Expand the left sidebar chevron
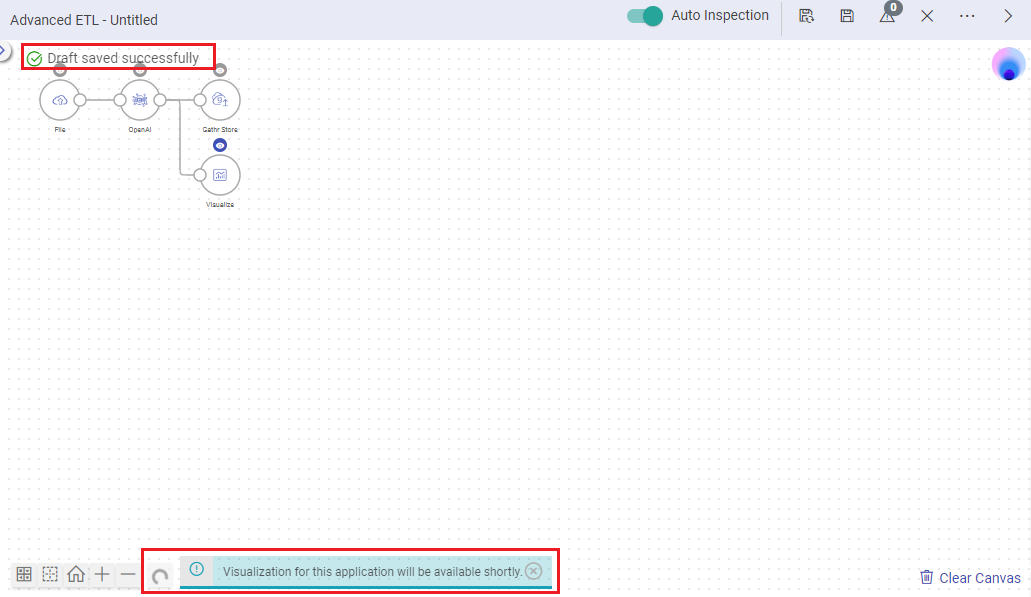Image resolution: width=1031 pixels, height=597 pixels. [x=4, y=50]
